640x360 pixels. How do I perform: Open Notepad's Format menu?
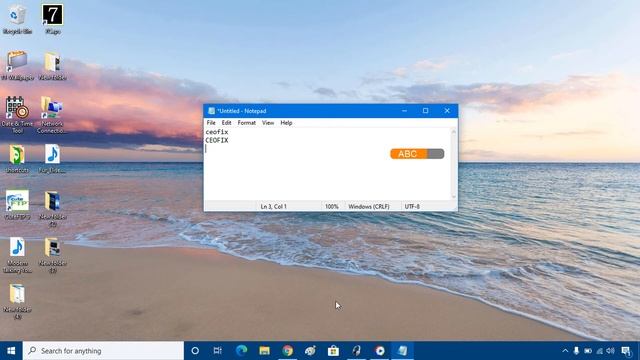pos(247,122)
